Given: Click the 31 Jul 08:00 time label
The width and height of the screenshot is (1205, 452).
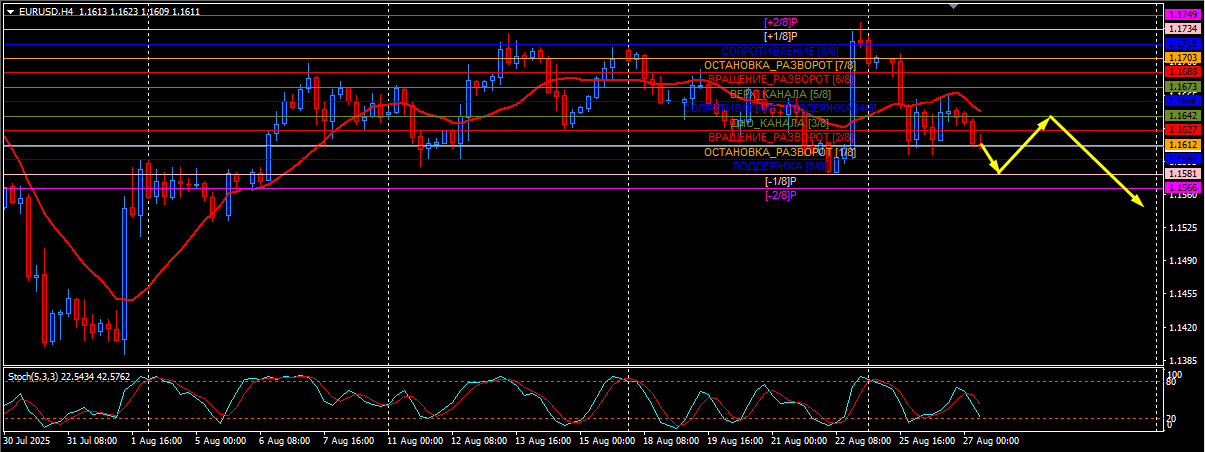Looking at the screenshot, I should (92, 440).
